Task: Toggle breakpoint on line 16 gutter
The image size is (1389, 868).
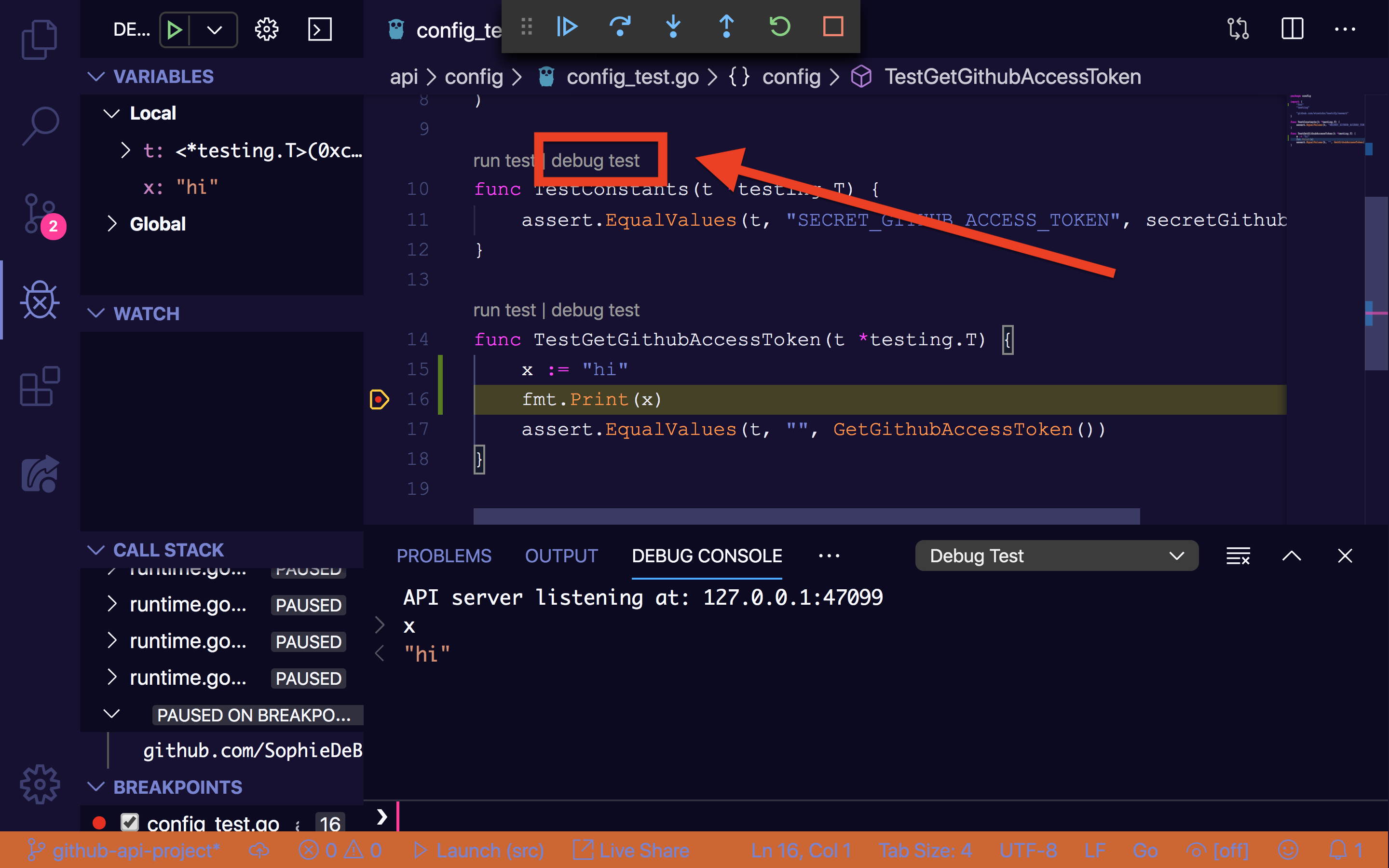Action: [x=380, y=400]
